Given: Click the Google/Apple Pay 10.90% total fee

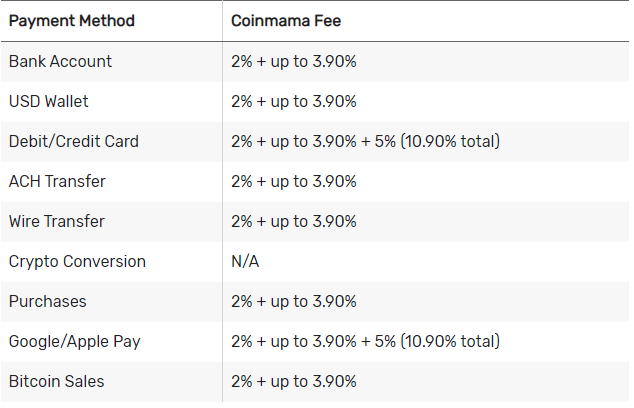Looking at the screenshot, I should pos(366,342).
